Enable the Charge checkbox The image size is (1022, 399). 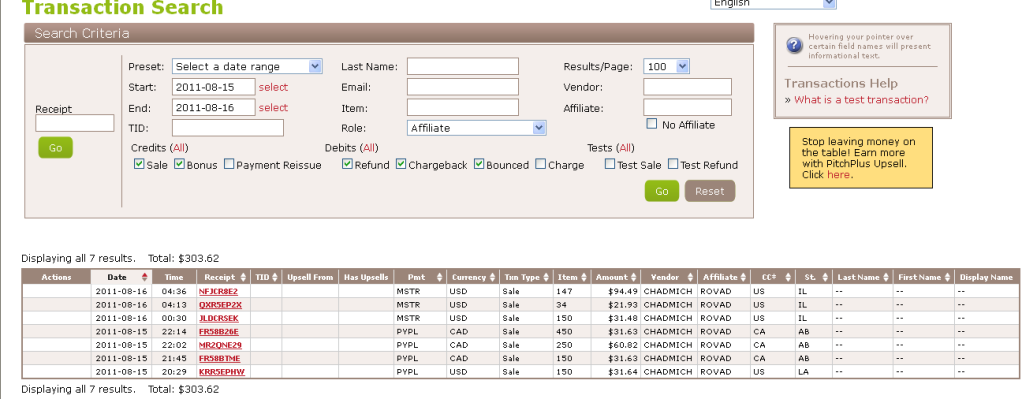[x=540, y=164]
